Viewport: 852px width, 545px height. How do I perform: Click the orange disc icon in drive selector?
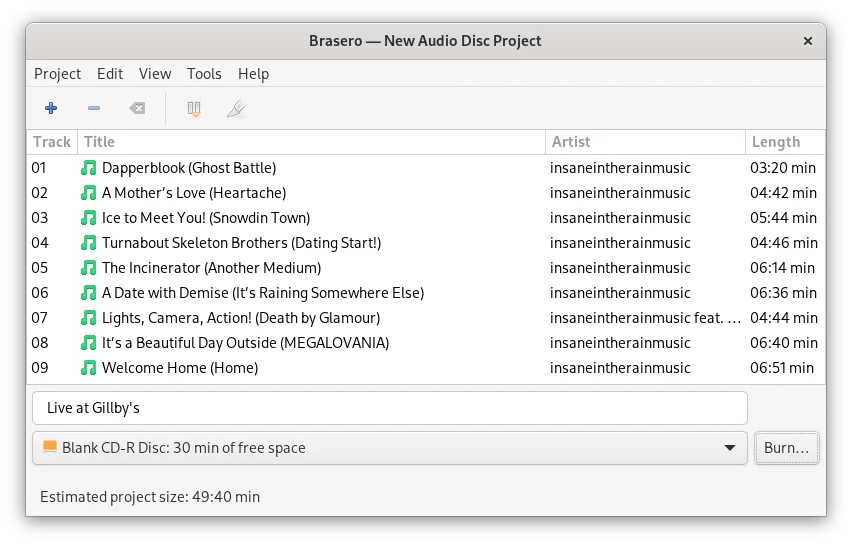tap(50, 447)
